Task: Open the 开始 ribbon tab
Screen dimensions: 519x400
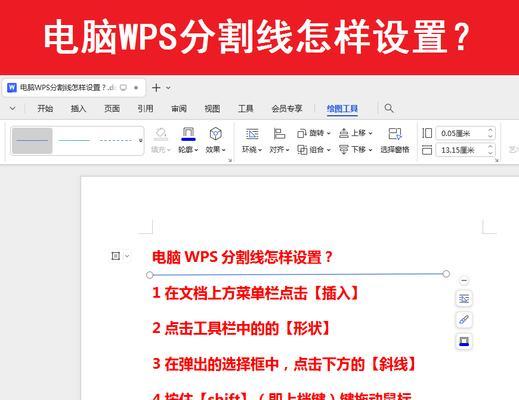Action: click(x=45, y=108)
